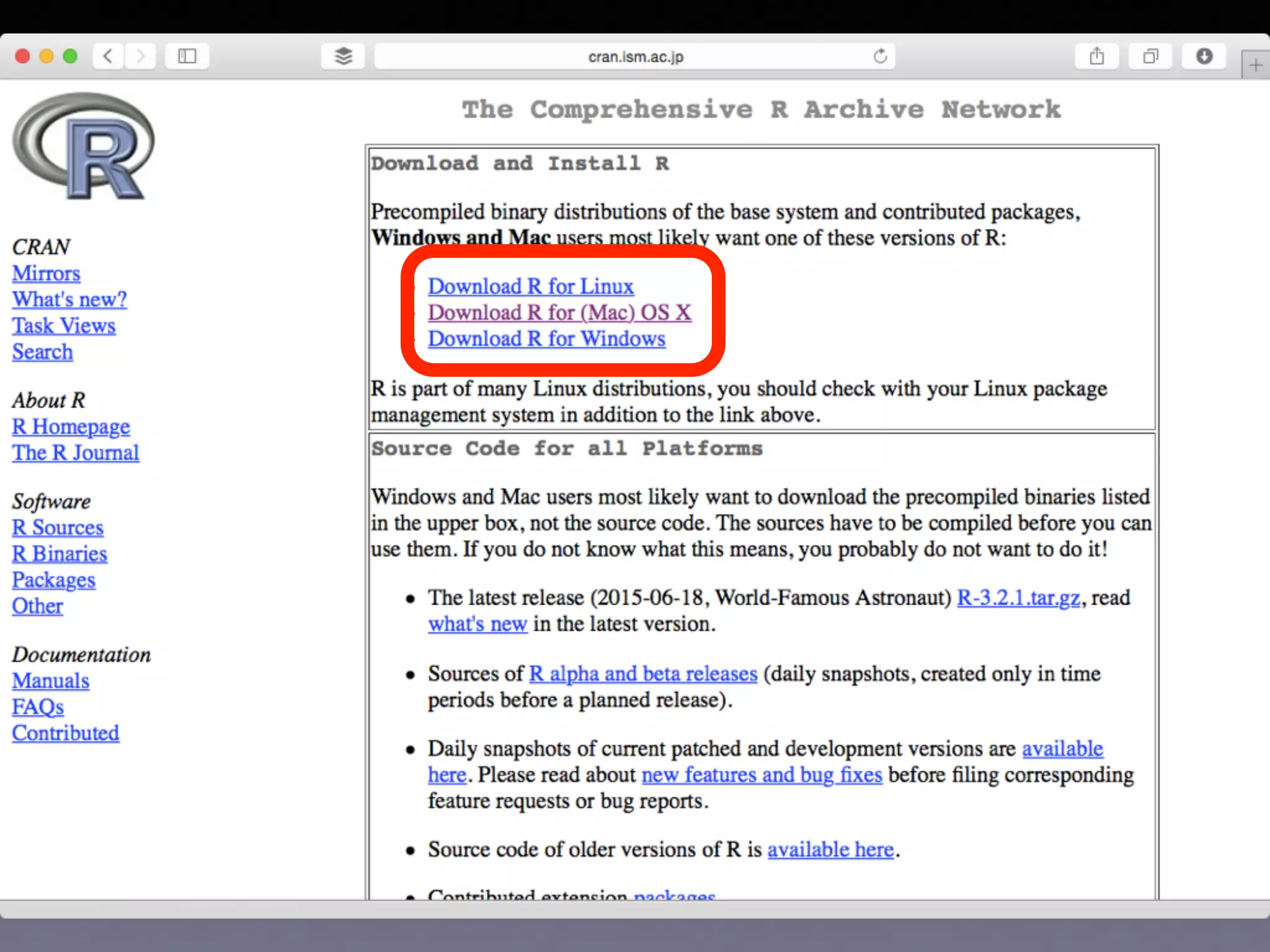This screenshot has height=952, width=1270.
Task: Open the Share sheet icon
Action: pyautogui.click(x=1096, y=56)
